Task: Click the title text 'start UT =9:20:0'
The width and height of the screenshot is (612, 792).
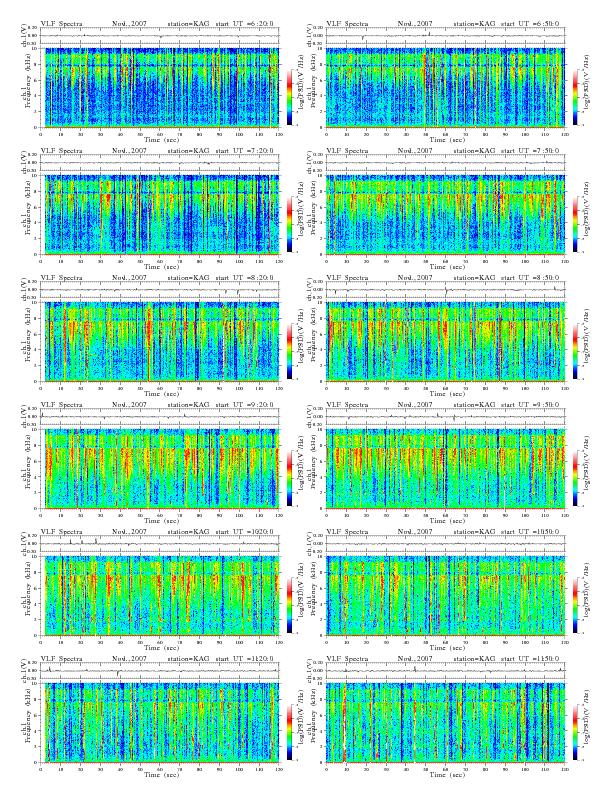Action: click(x=245, y=405)
